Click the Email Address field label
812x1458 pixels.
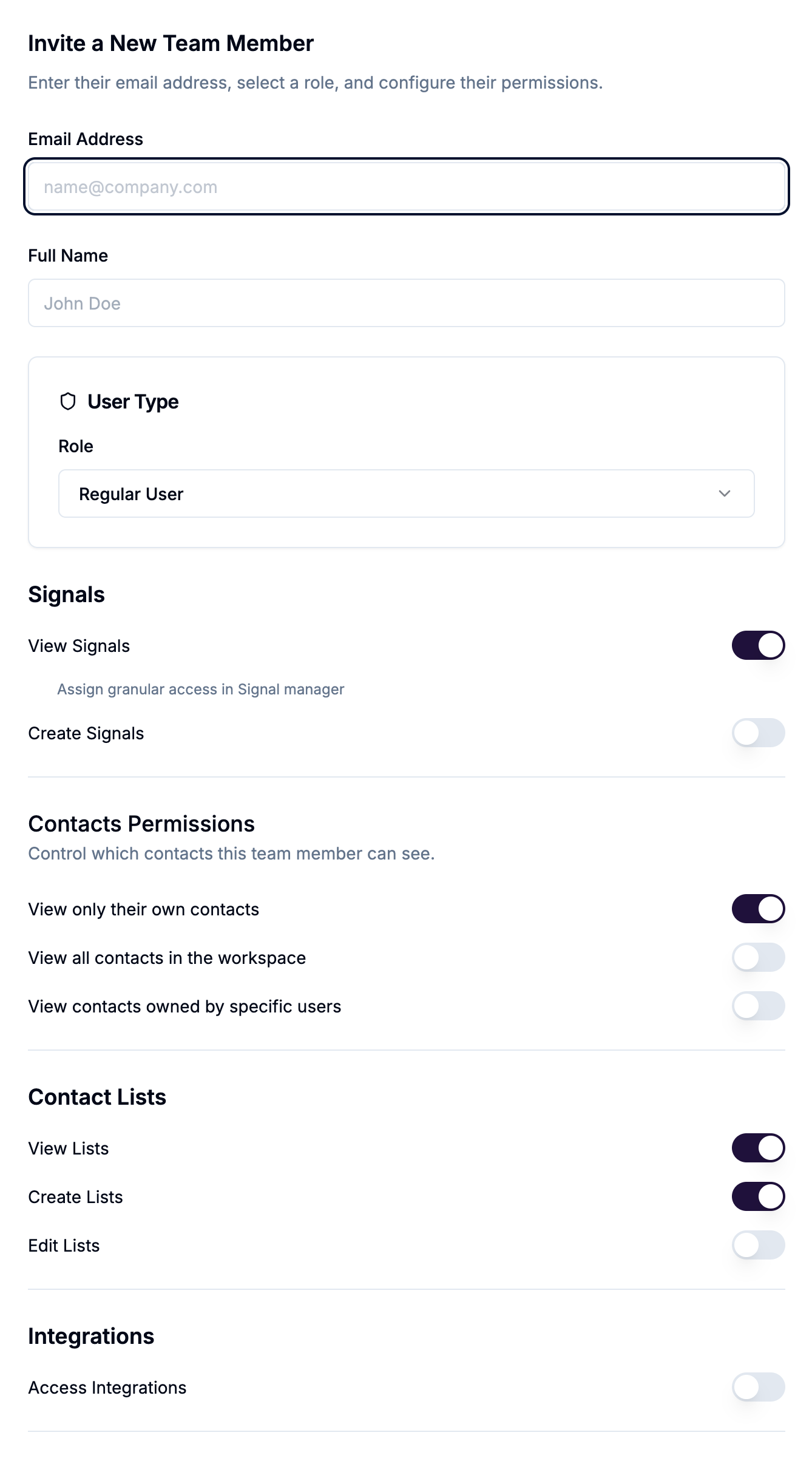86,139
